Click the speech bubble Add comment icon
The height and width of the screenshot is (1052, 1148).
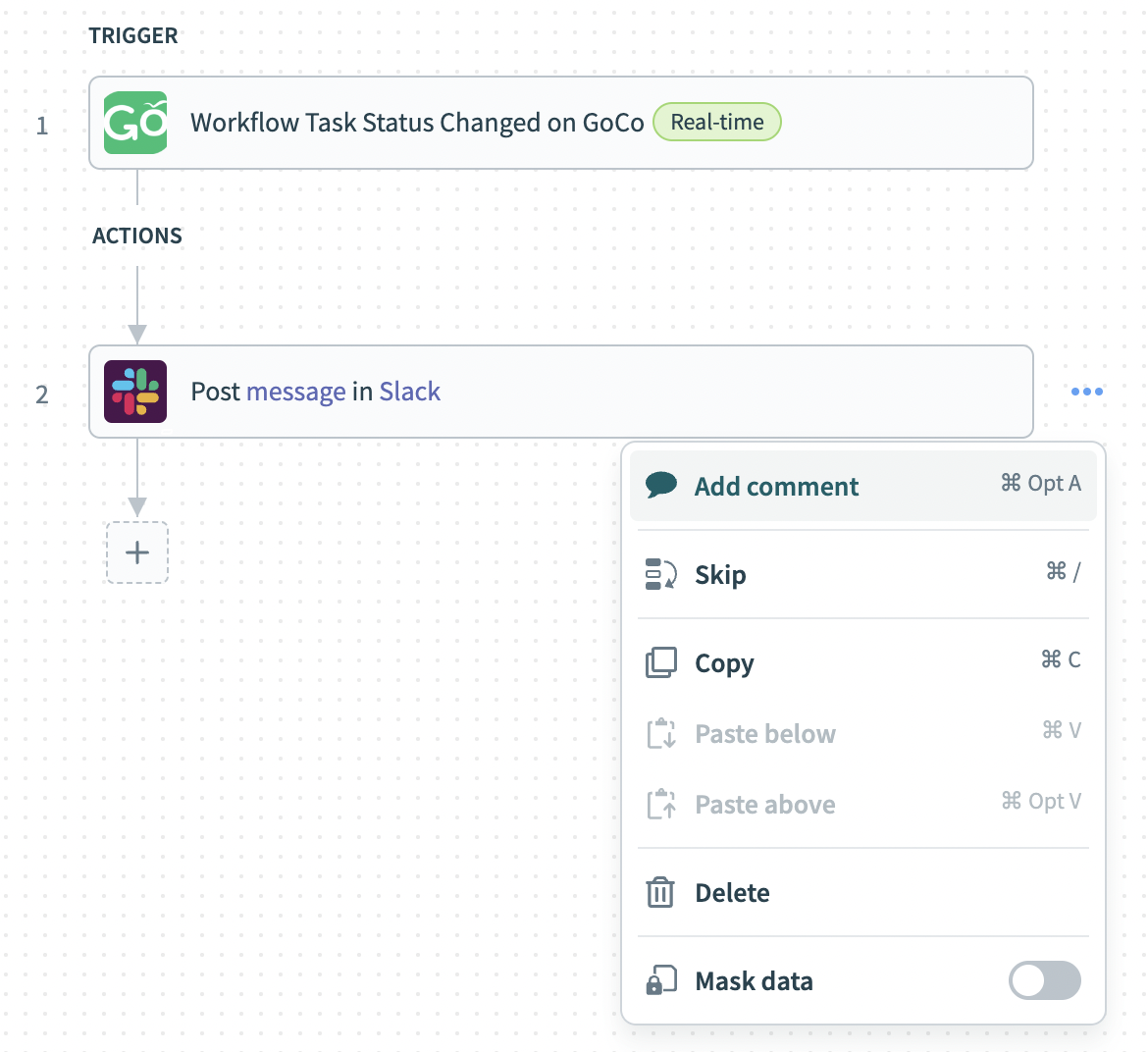[661, 485]
